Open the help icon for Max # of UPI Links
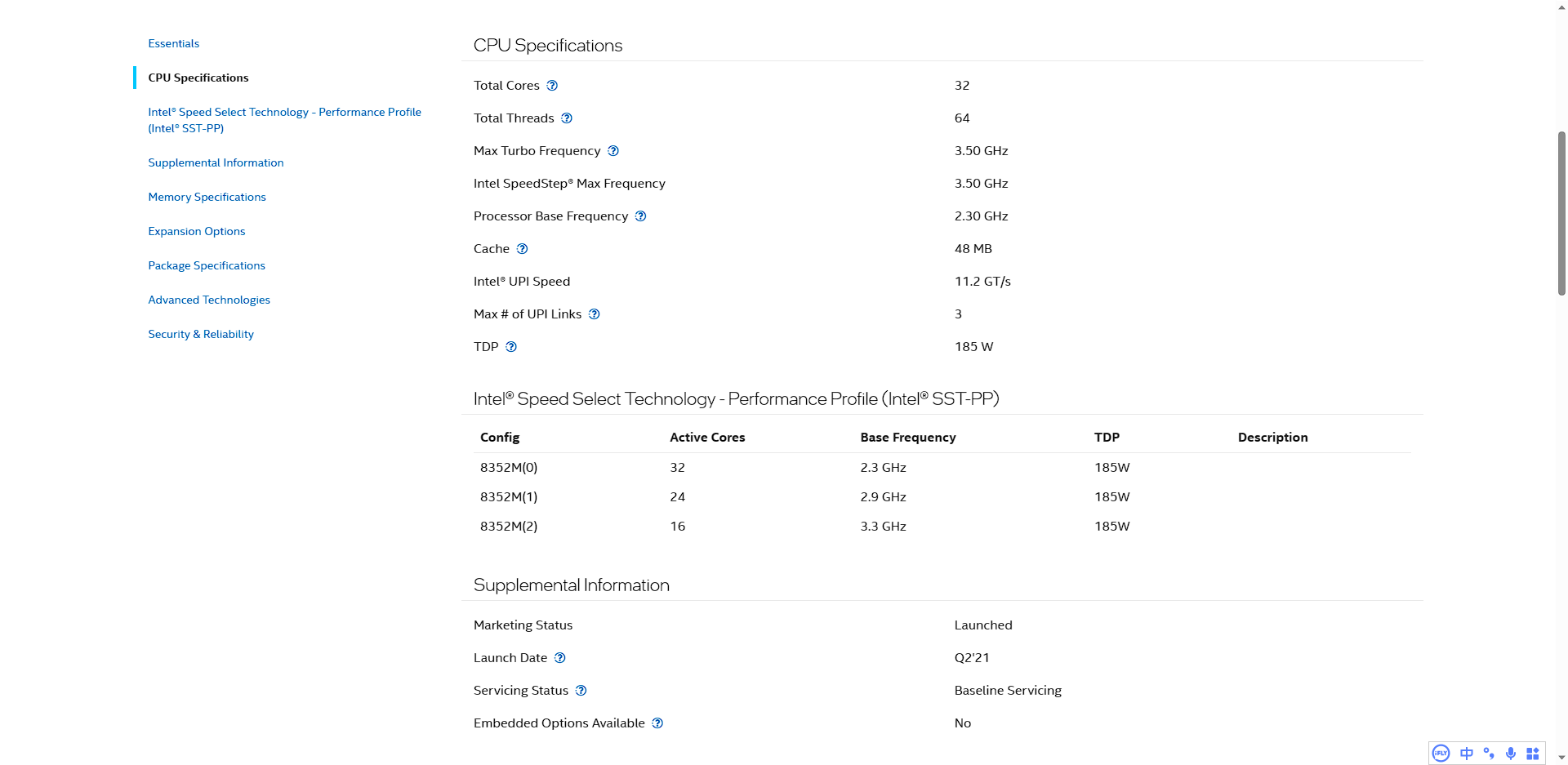The image size is (1568, 765). coord(595,314)
